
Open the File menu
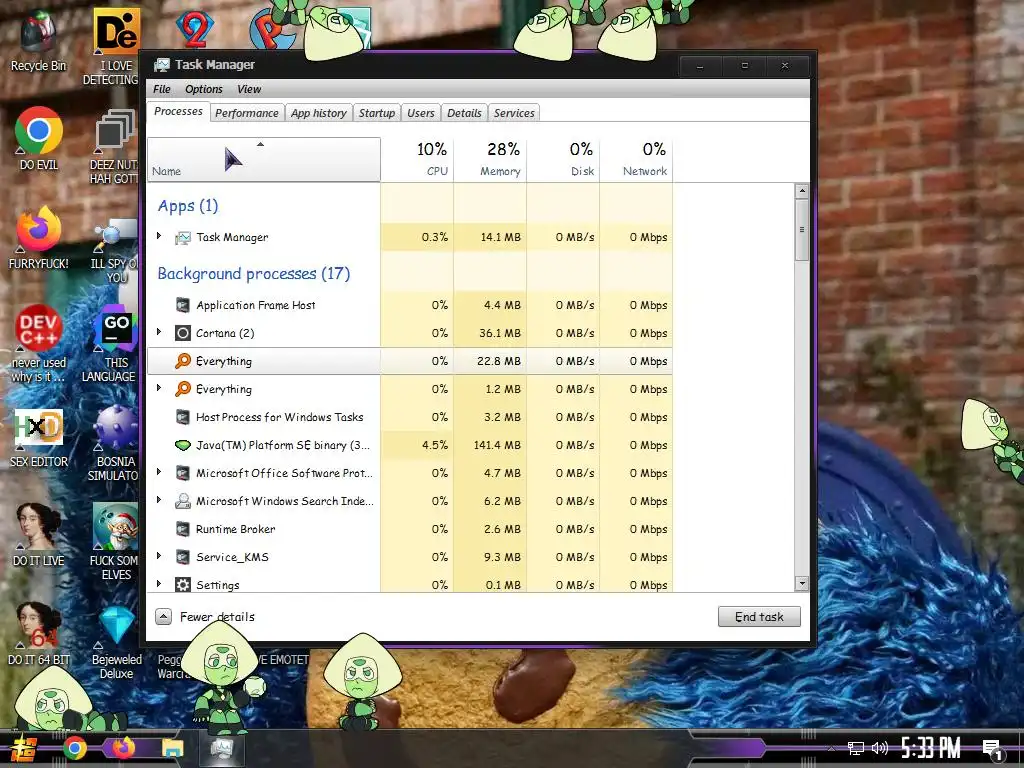point(161,89)
